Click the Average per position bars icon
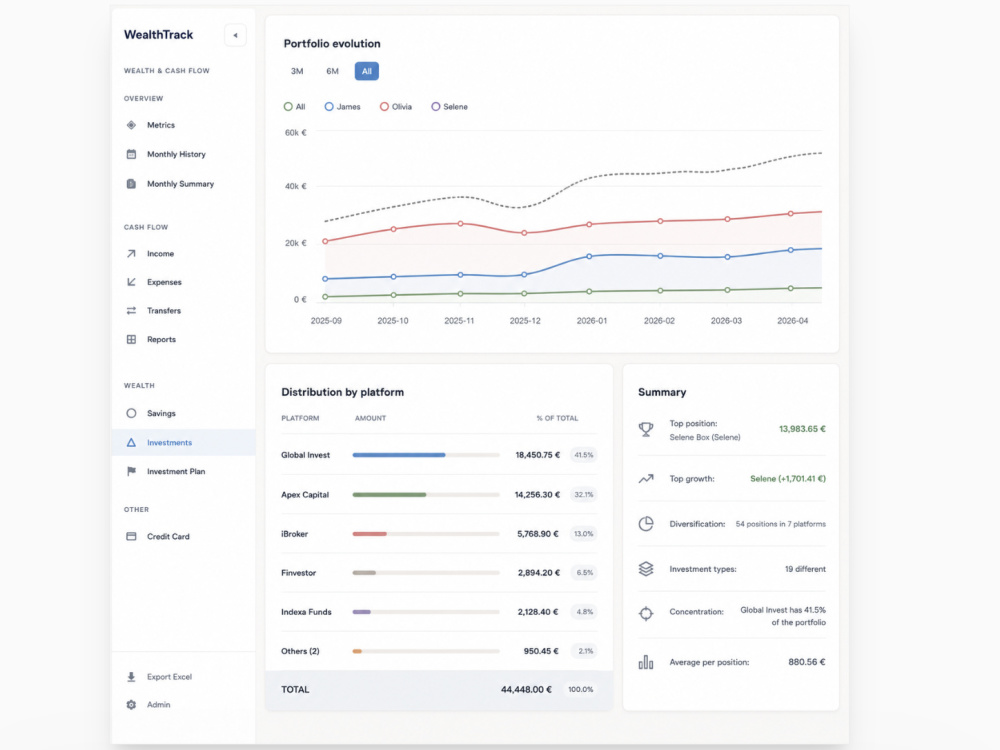Screen dimensions: 1000x750 tap(646, 662)
